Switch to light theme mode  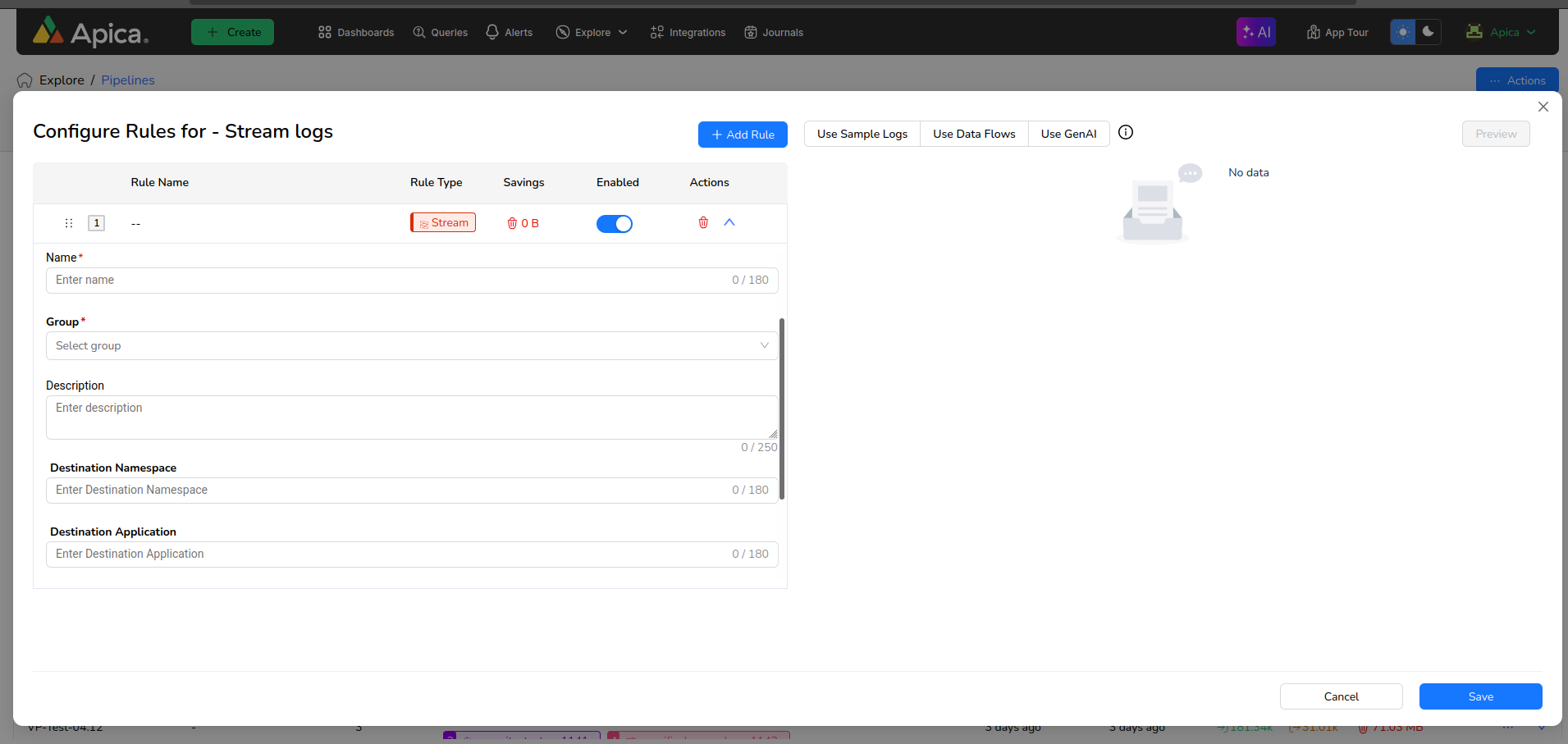[1403, 32]
